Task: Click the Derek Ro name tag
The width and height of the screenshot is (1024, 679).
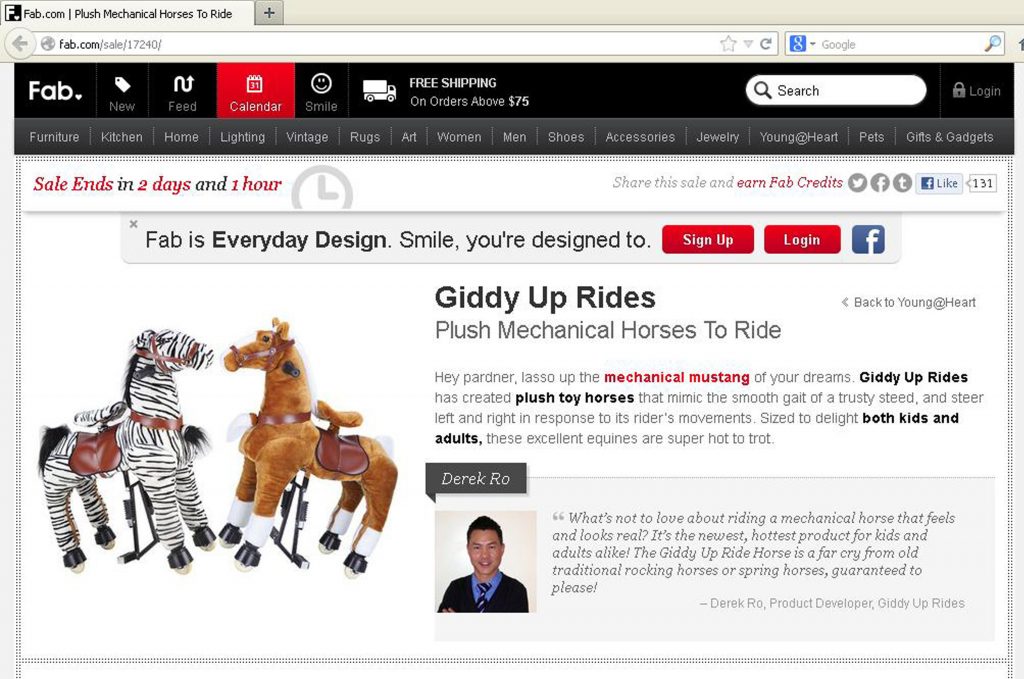Action: coord(475,479)
